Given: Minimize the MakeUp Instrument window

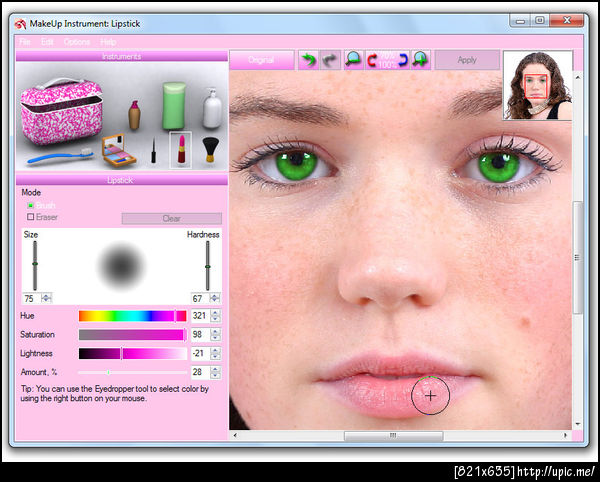Looking at the screenshot, I should click(520, 20).
